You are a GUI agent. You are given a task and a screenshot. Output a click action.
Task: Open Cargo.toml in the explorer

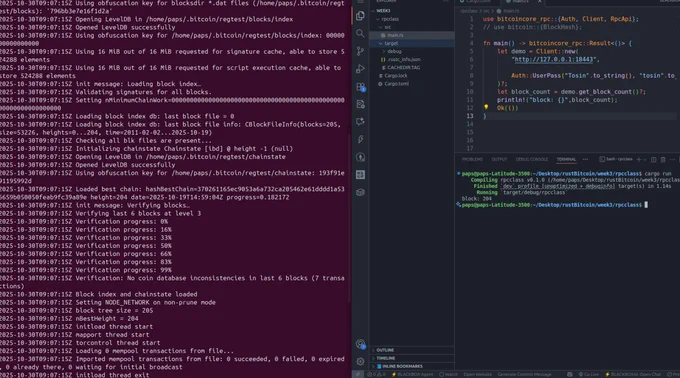click(x=412, y=84)
